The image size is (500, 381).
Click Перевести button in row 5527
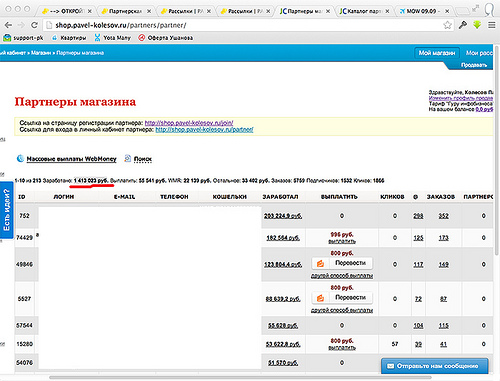(342, 298)
